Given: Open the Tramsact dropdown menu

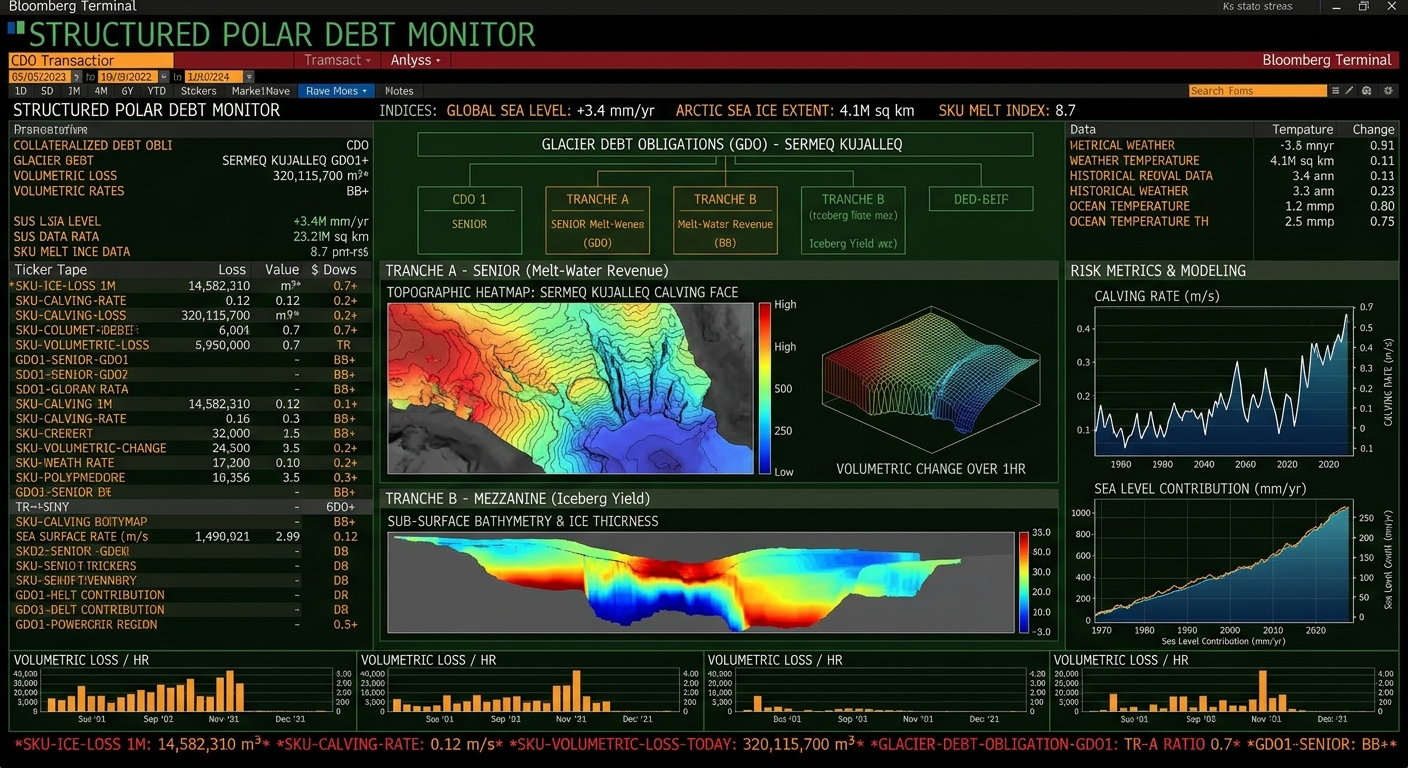Looking at the screenshot, I should point(339,60).
